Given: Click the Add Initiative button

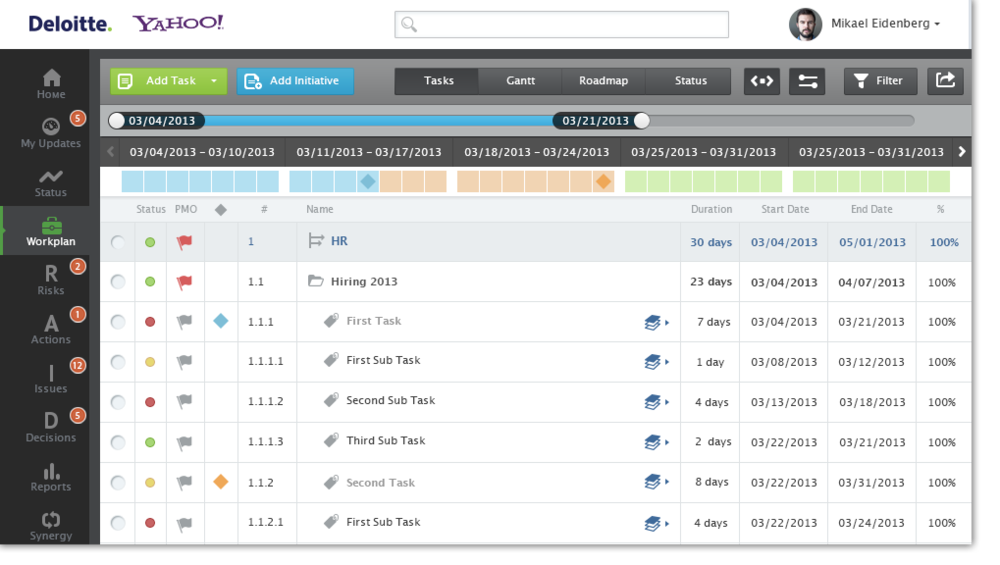Looking at the screenshot, I should coord(295,81).
